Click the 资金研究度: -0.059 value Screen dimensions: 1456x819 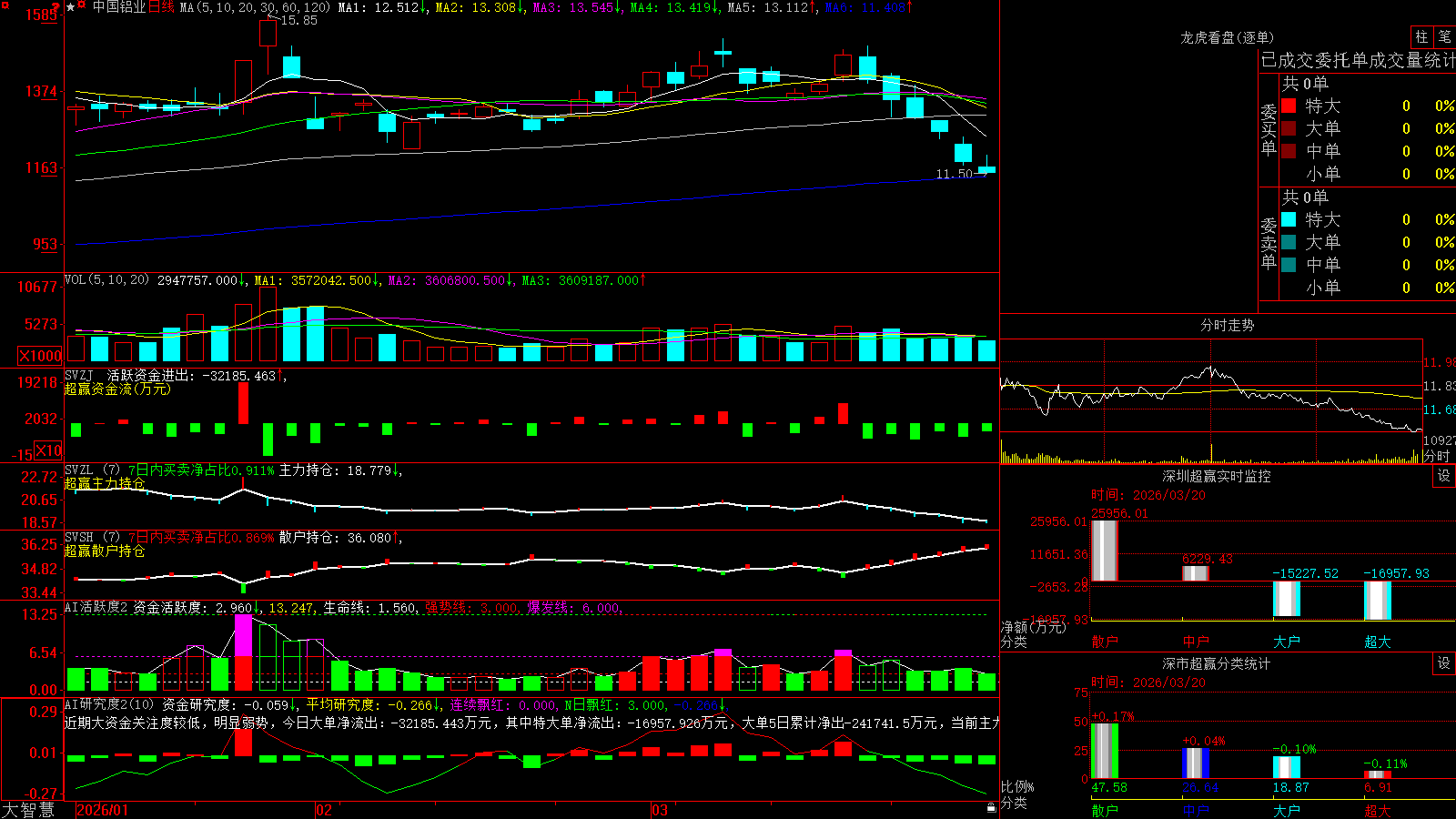coord(226,704)
